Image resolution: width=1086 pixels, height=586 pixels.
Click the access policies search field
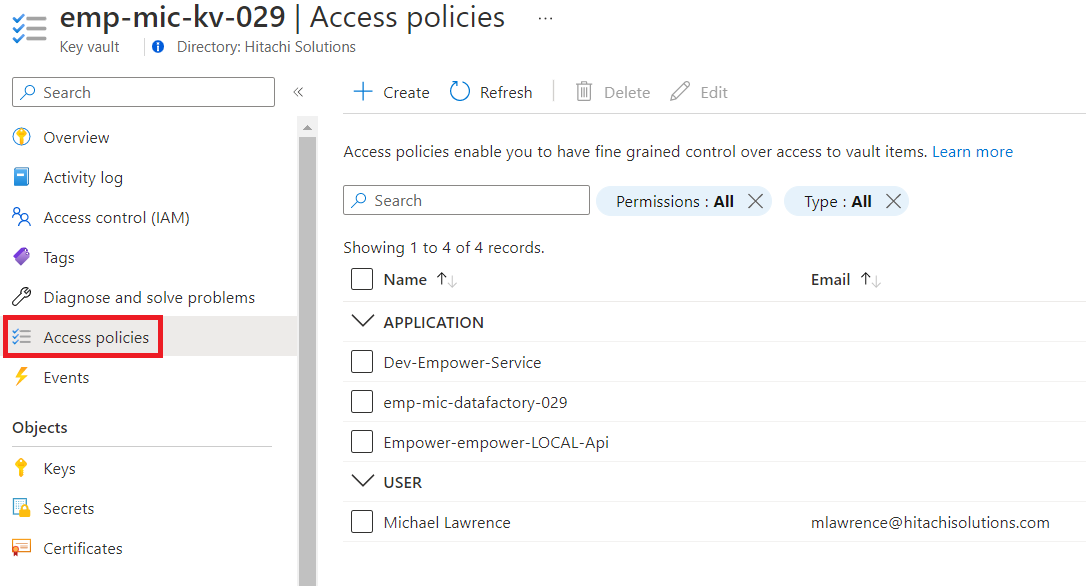pos(466,200)
